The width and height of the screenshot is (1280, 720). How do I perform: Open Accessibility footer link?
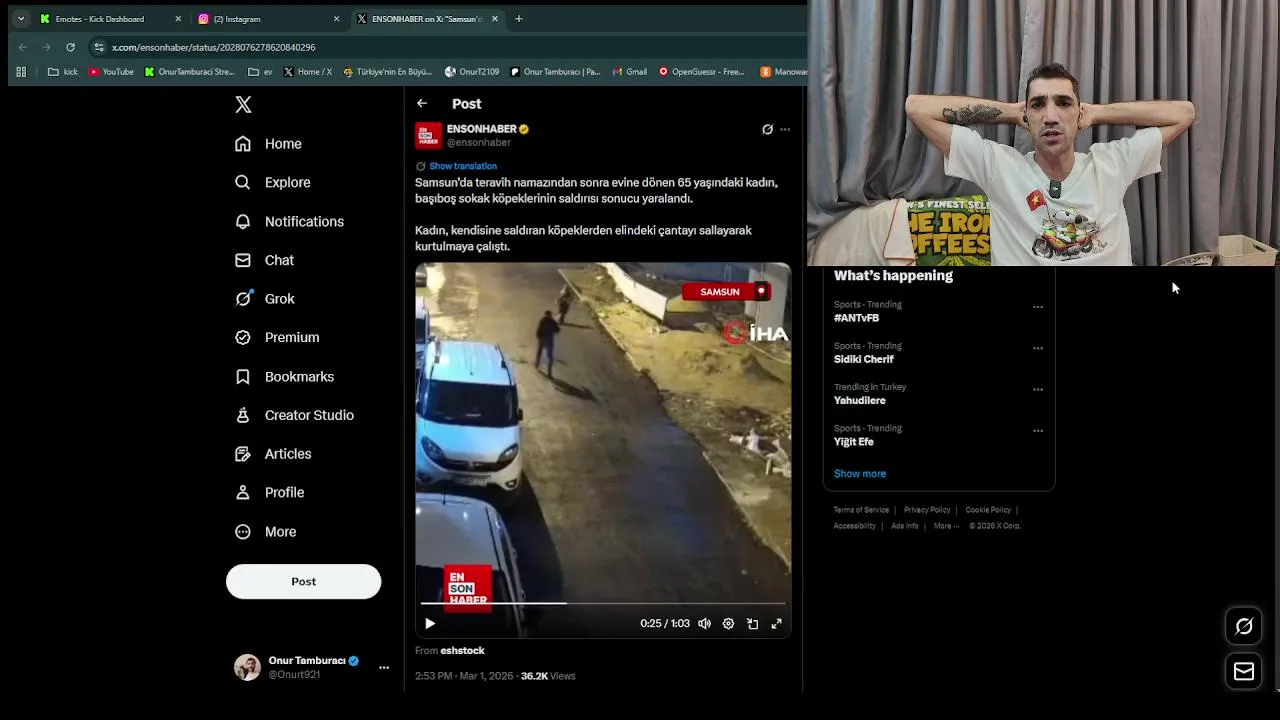click(855, 526)
